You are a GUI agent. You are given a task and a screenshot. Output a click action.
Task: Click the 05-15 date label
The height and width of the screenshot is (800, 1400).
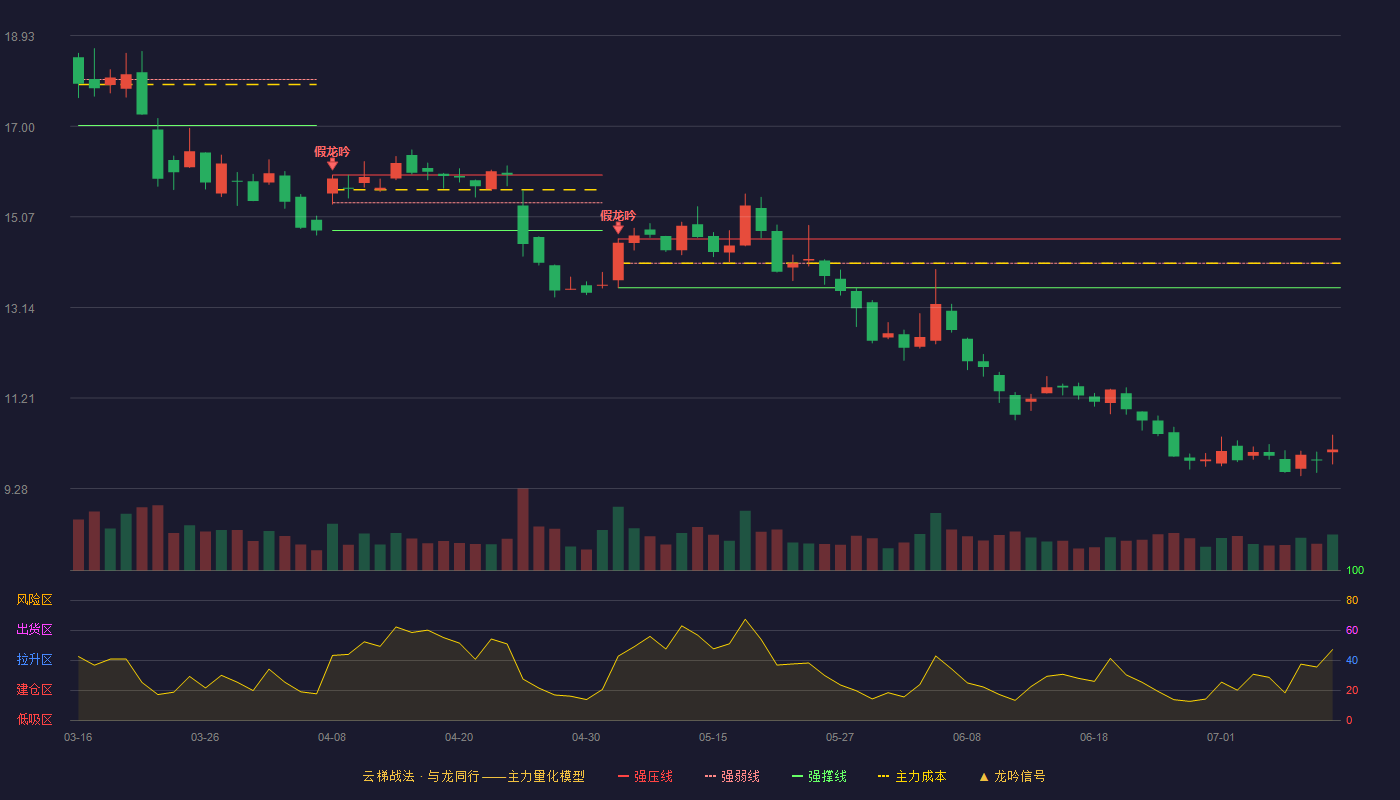pos(713,737)
